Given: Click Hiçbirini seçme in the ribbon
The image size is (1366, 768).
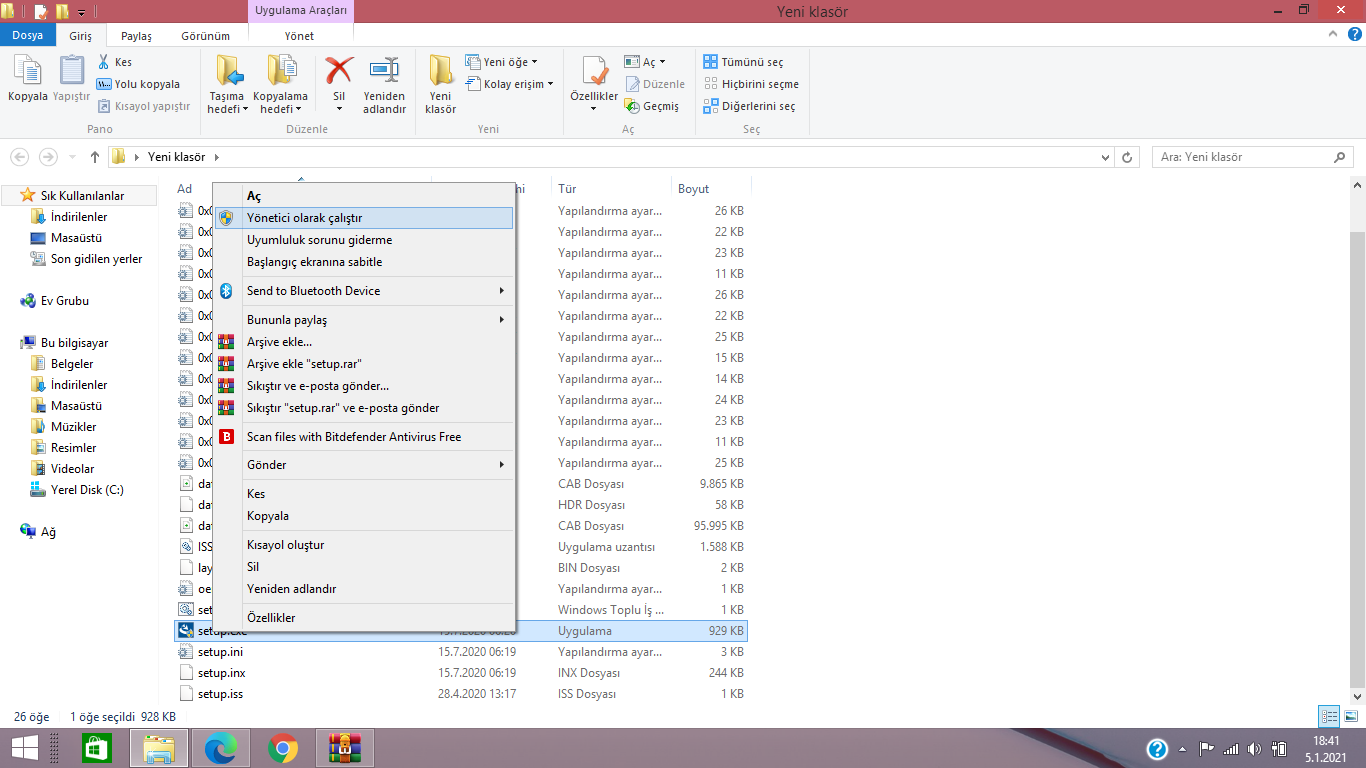Looking at the screenshot, I should pos(751,84).
